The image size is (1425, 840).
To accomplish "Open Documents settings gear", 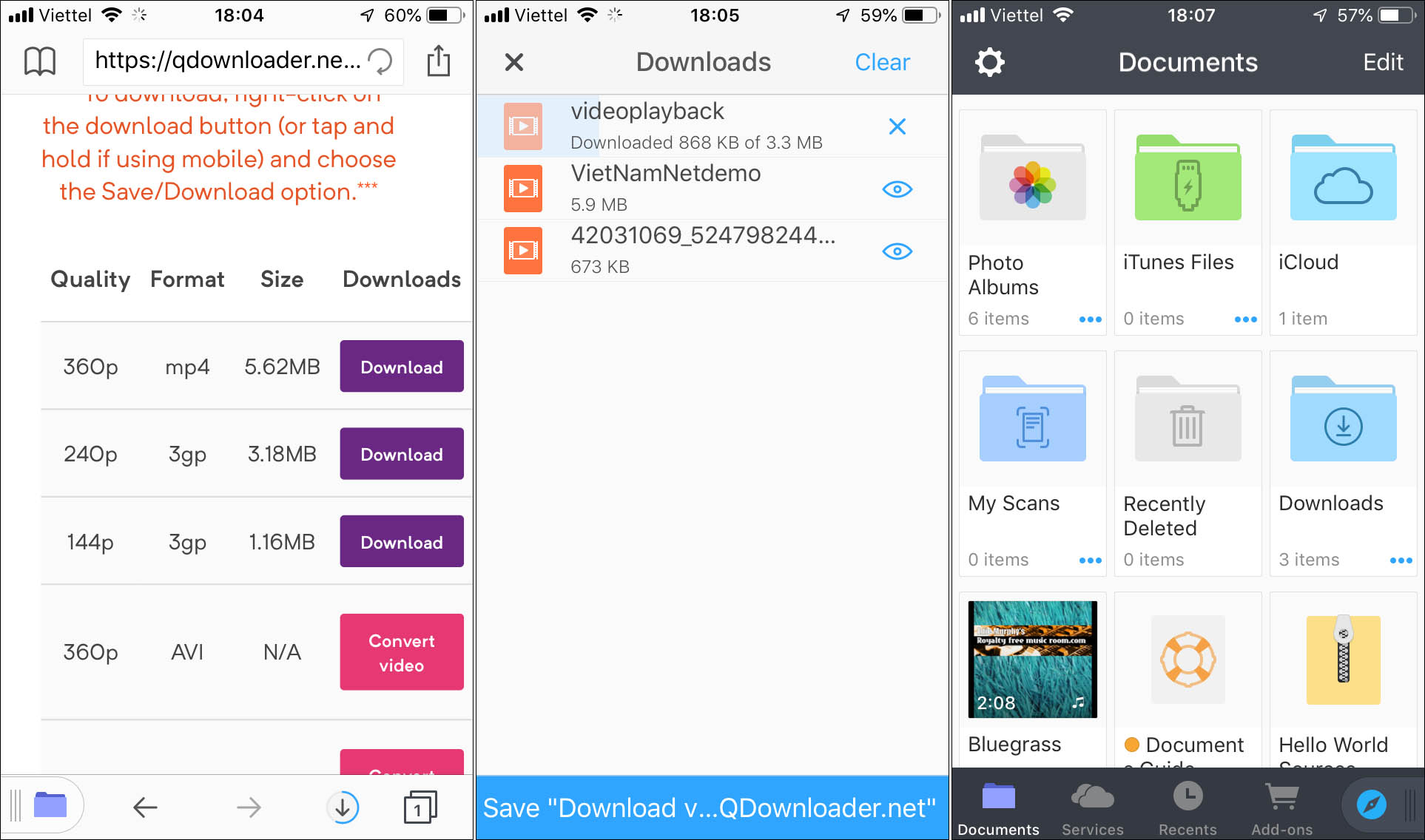I will tap(990, 62).
